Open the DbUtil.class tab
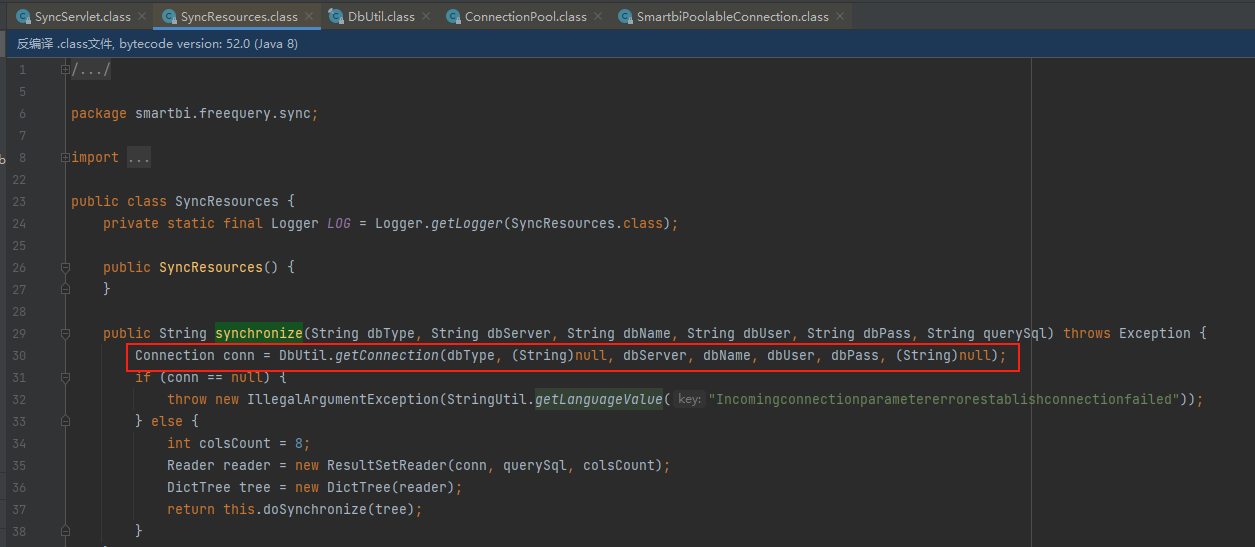1255x547 pixels. click(x=381, y=17)
